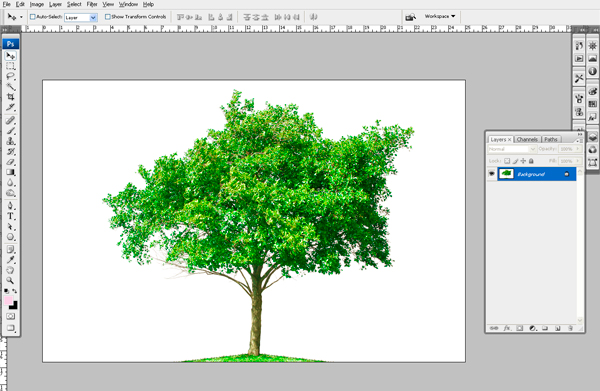Reset default foreground and background colors

tap(7, 291)
